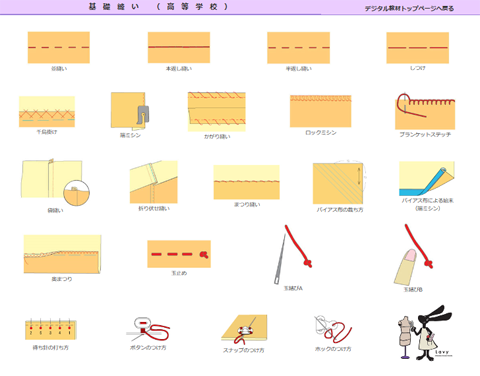Click the バイアス布の裁ち方 text label
This screenshot has height=376, width=480.
340,210
